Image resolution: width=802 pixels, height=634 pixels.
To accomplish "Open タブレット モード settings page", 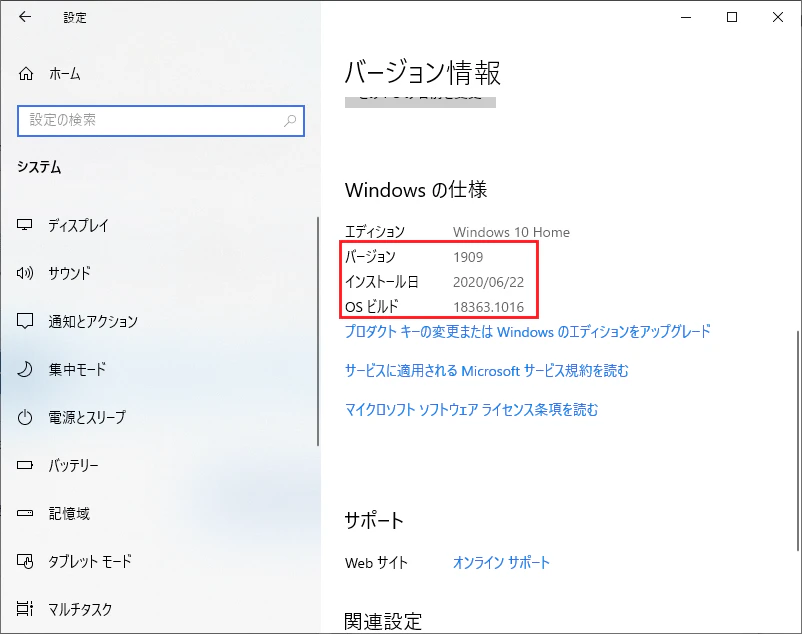I will (90, 561).
